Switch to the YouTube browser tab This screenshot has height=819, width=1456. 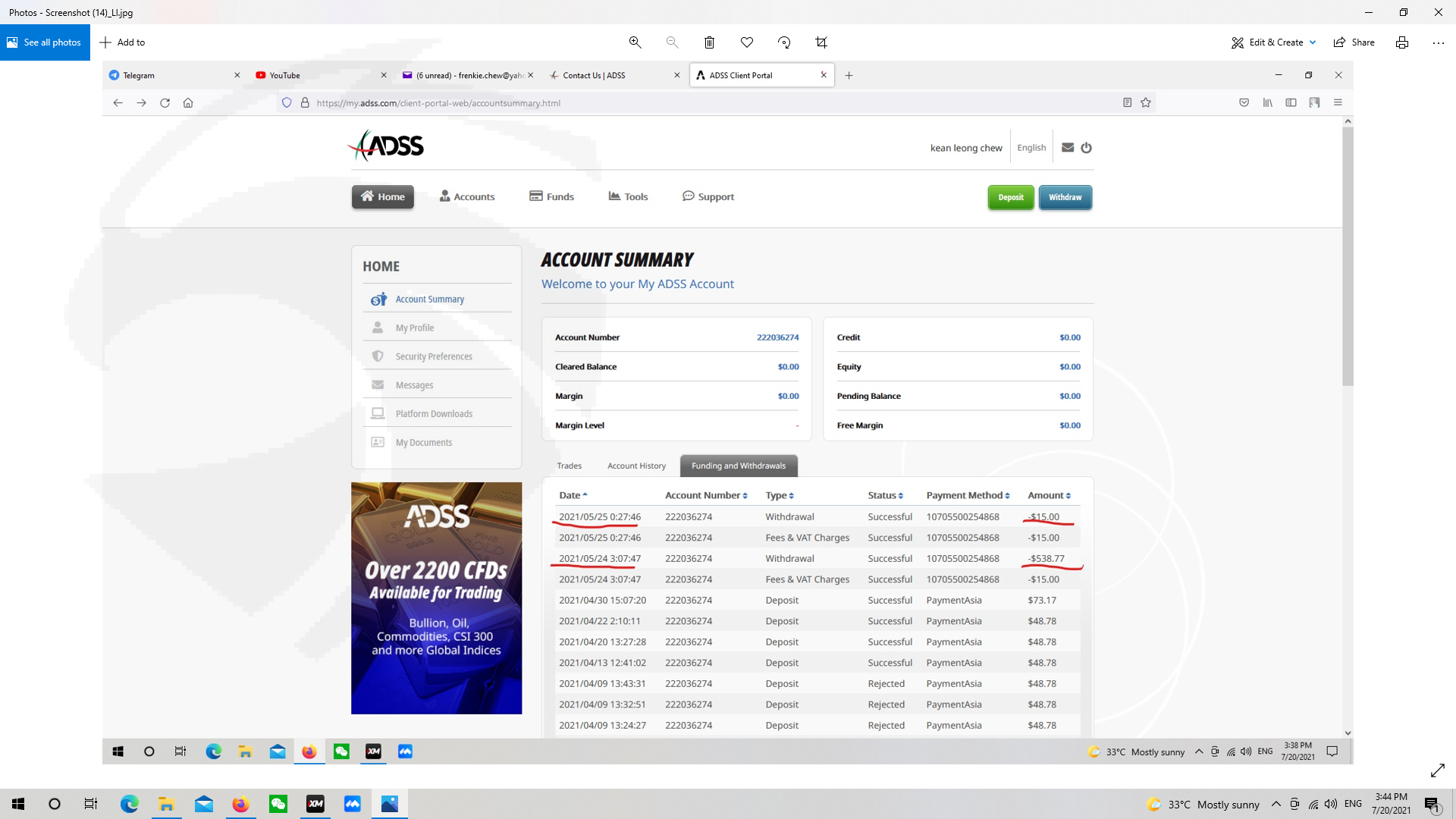pos(322,75)
